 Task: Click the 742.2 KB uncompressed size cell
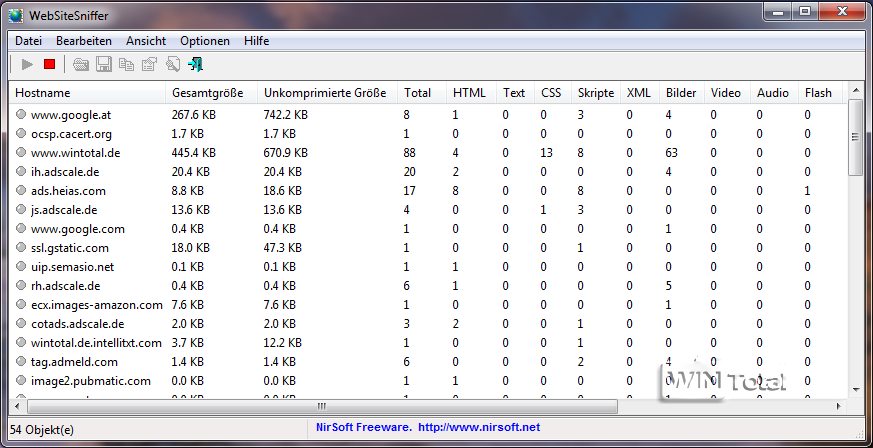tap(286, 115)
